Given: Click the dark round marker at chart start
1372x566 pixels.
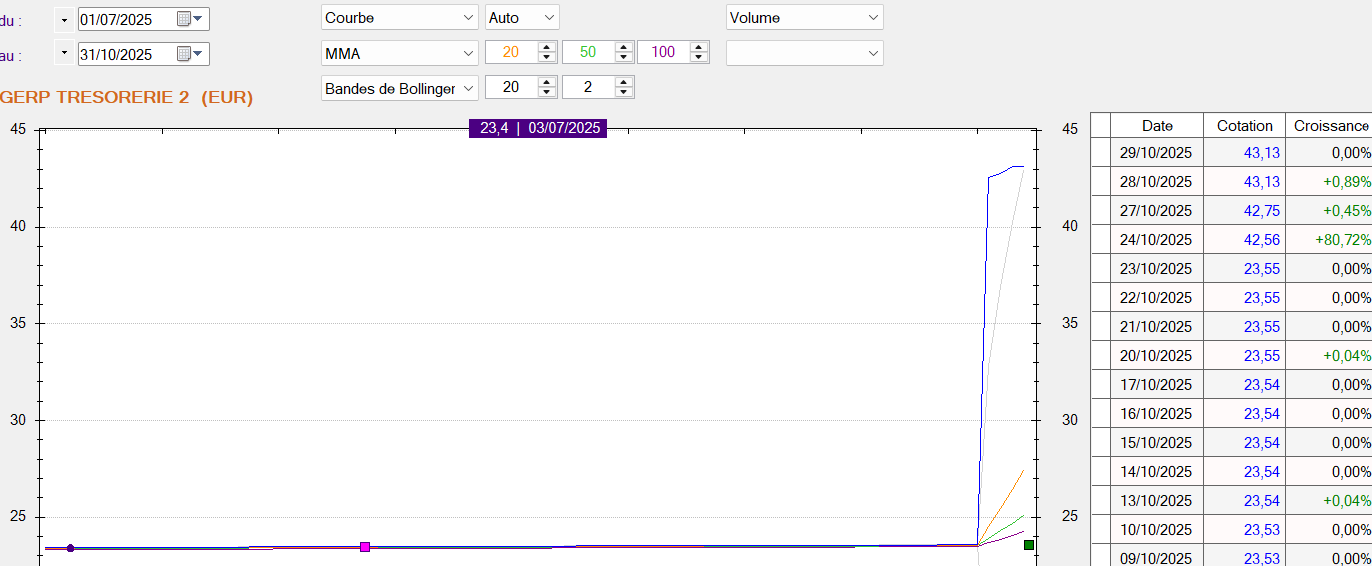Looking at the screenshot, I should tap(70, 548).
